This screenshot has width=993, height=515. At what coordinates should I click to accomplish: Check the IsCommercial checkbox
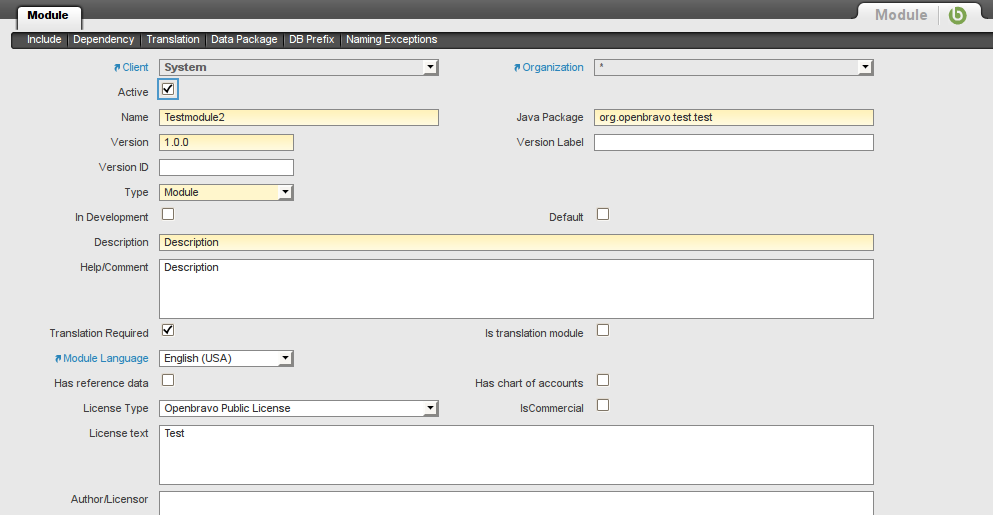[x=603, y=405]
